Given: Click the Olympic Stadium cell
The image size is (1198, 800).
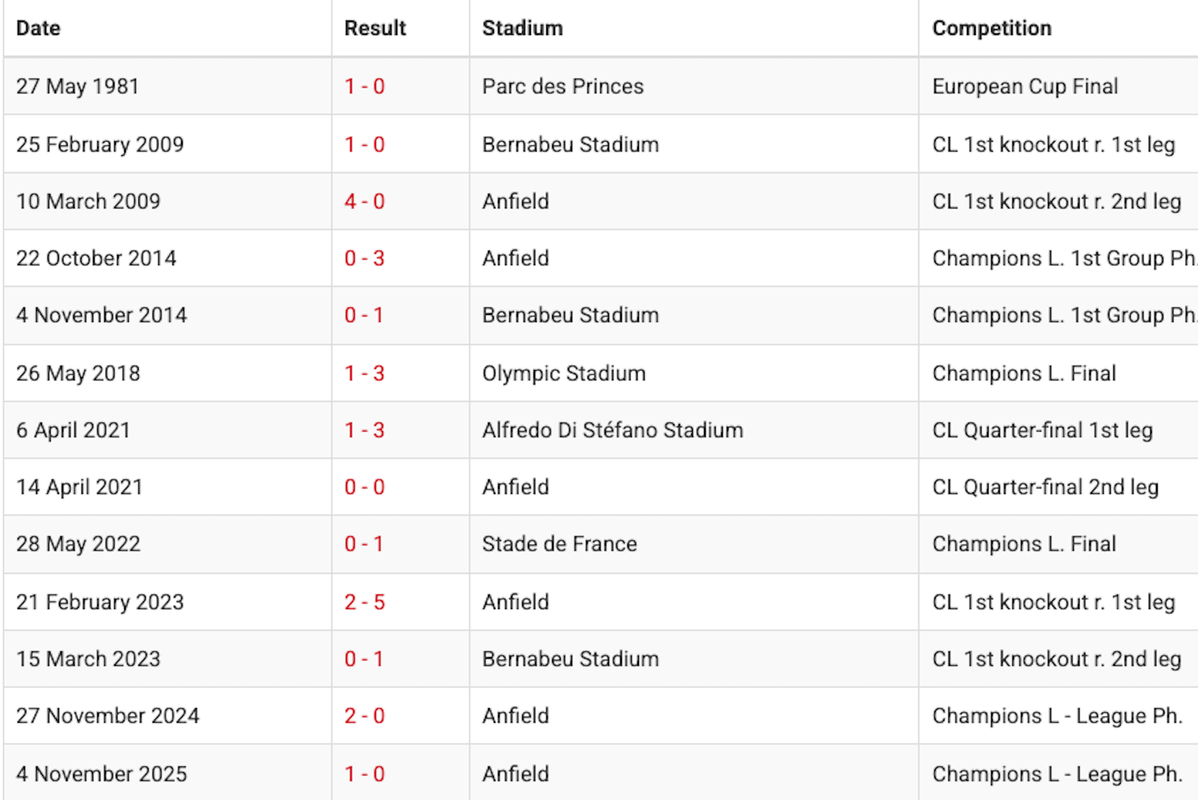Looking at the screenshot, I should click(x=564, y=374).
